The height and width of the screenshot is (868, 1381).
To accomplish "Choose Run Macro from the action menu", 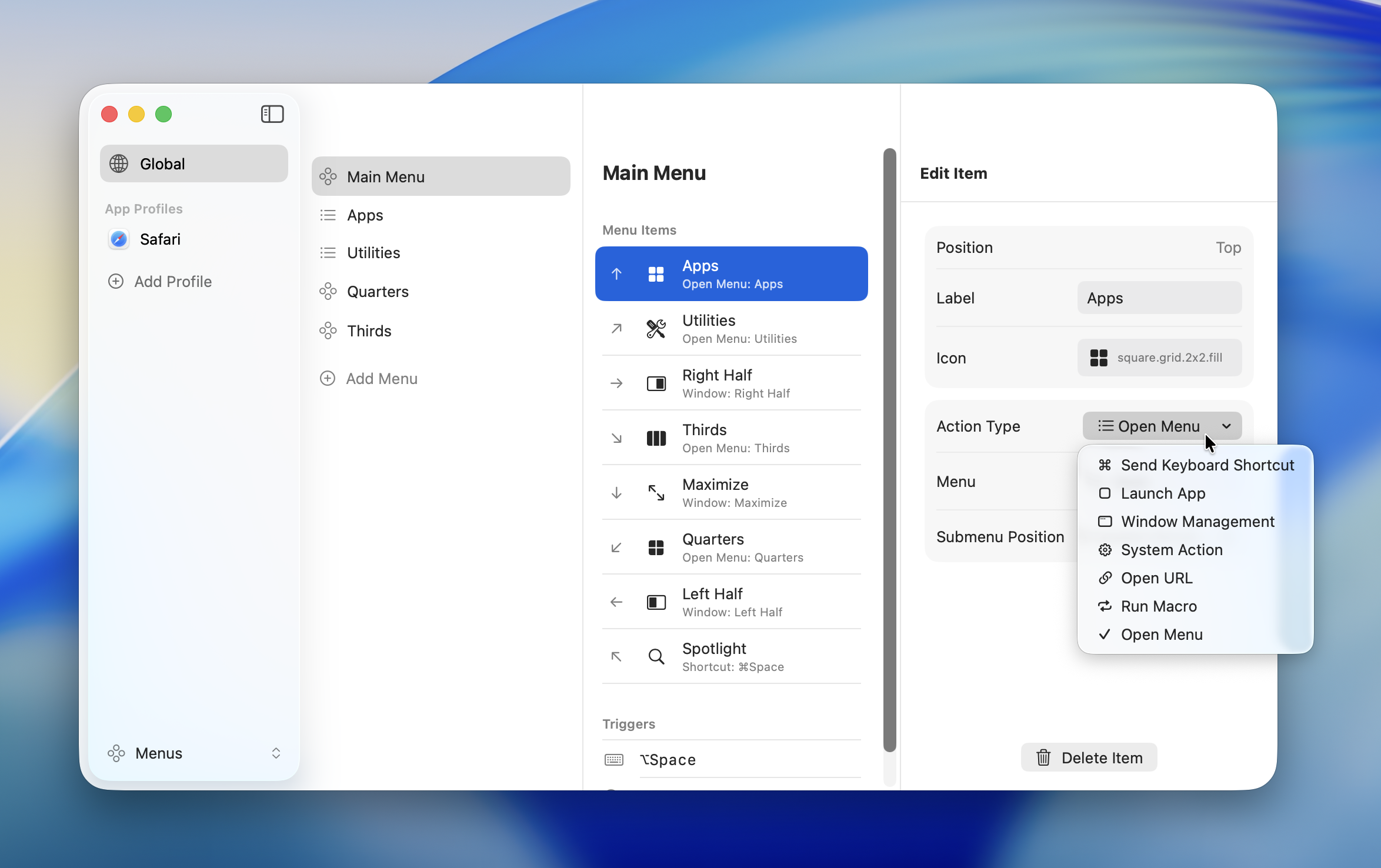I will 1158,606.
